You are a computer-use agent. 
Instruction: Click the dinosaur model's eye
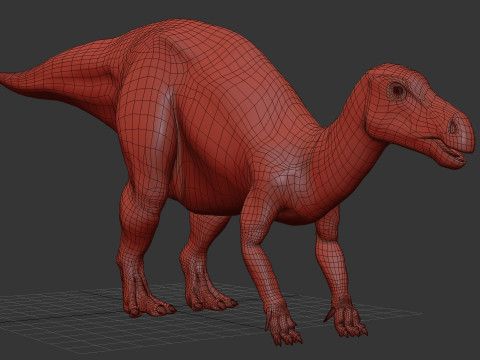(398, 90)
